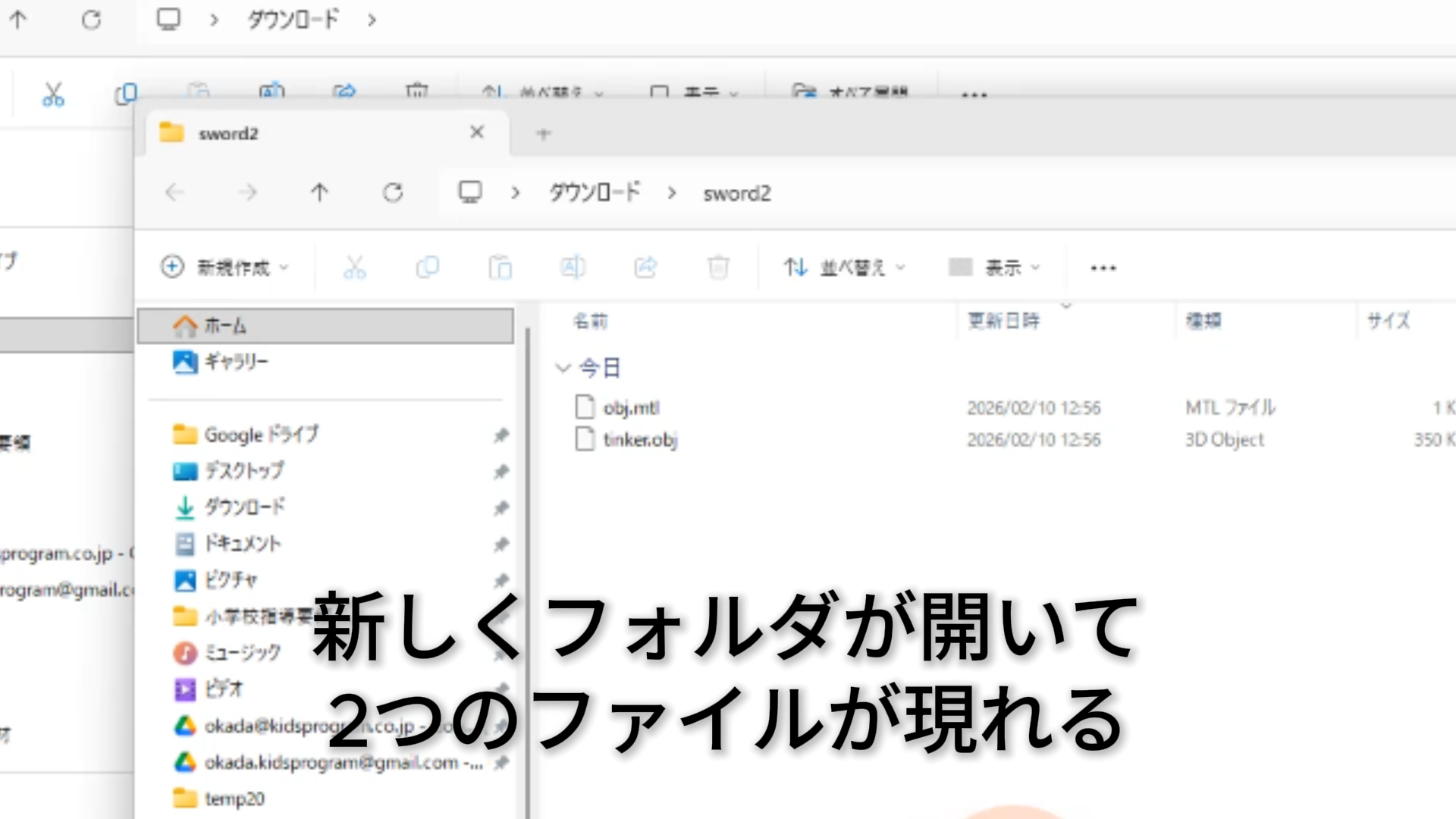The image size is (1456, 819).
Task: Click the Up arrow in sword2 window
Action: pos(319,193)
